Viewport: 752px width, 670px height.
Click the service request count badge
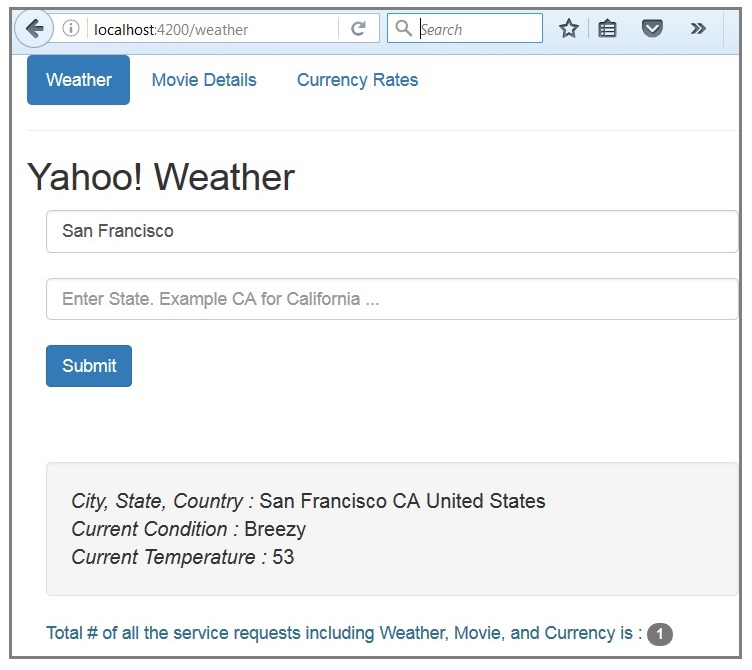[660, 634]
